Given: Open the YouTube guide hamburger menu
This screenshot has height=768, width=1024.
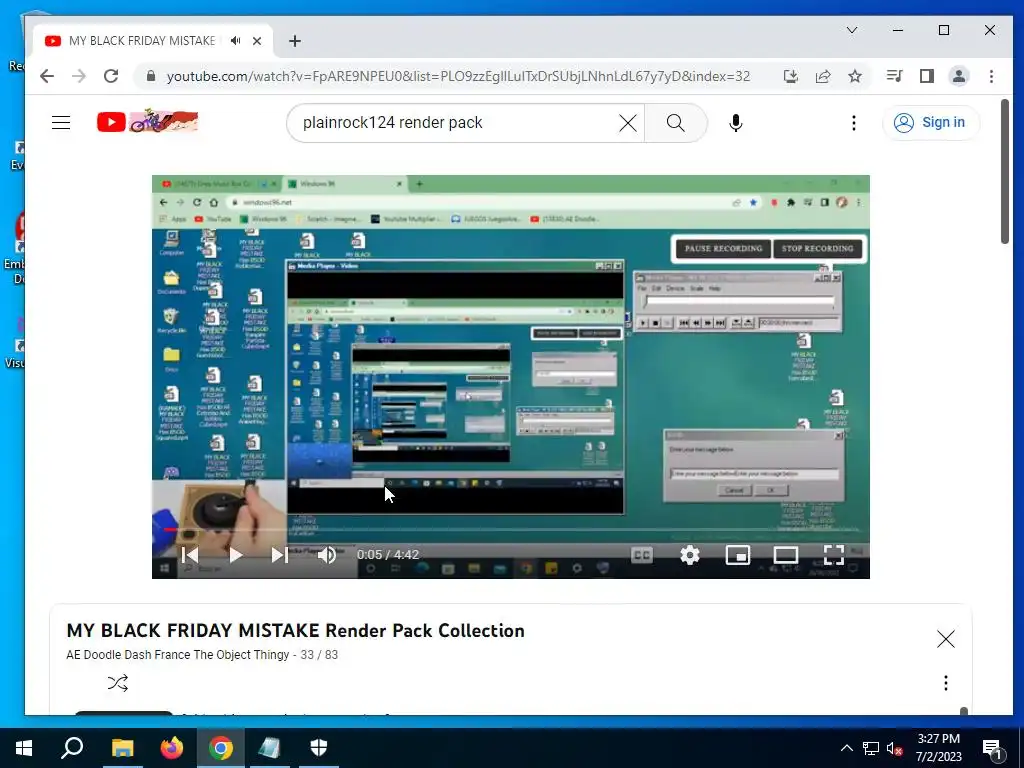Looking at the screenshot, I should coord(61,122).
